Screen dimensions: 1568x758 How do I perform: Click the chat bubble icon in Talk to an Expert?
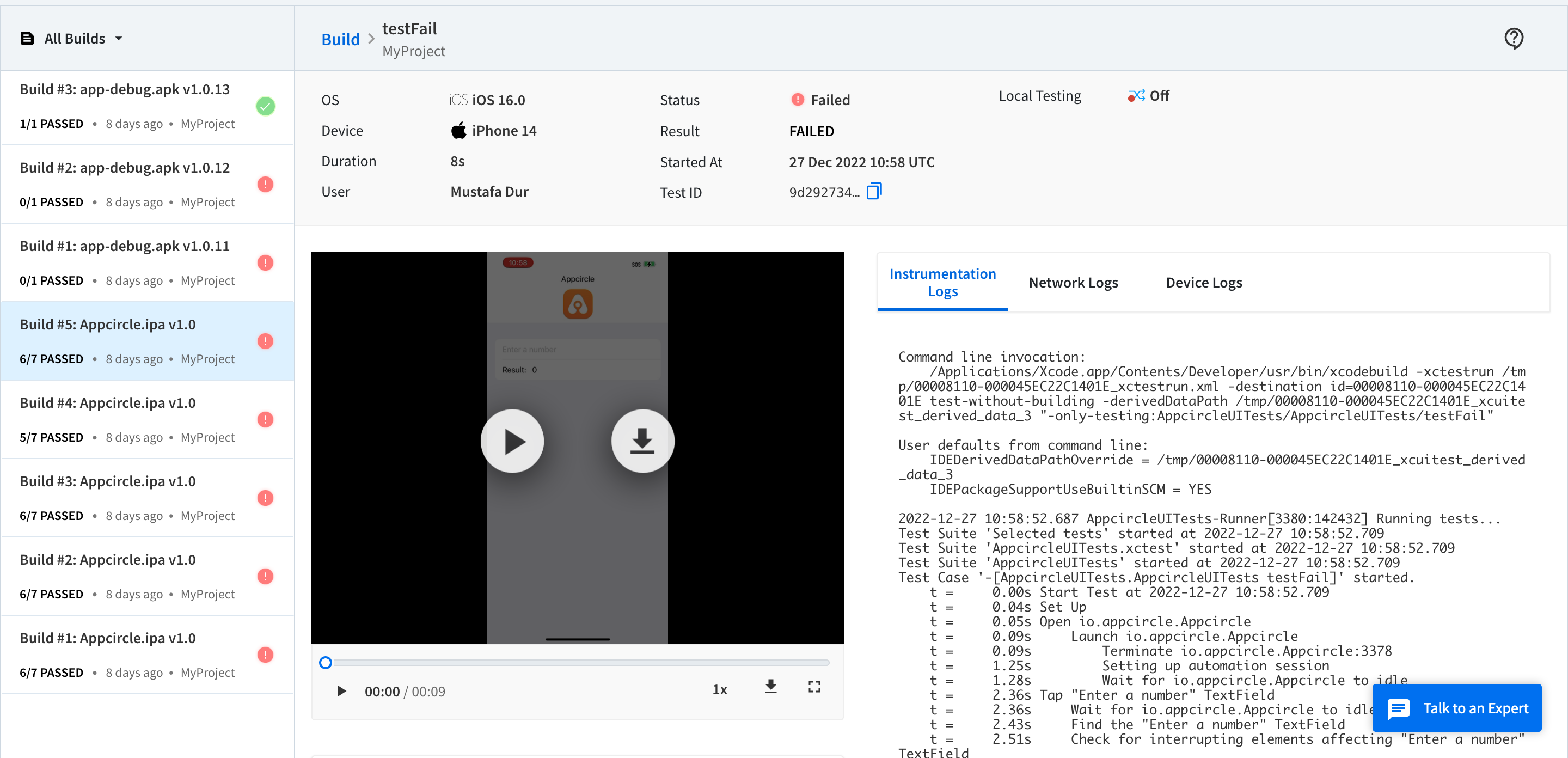tap(1398, 708)
